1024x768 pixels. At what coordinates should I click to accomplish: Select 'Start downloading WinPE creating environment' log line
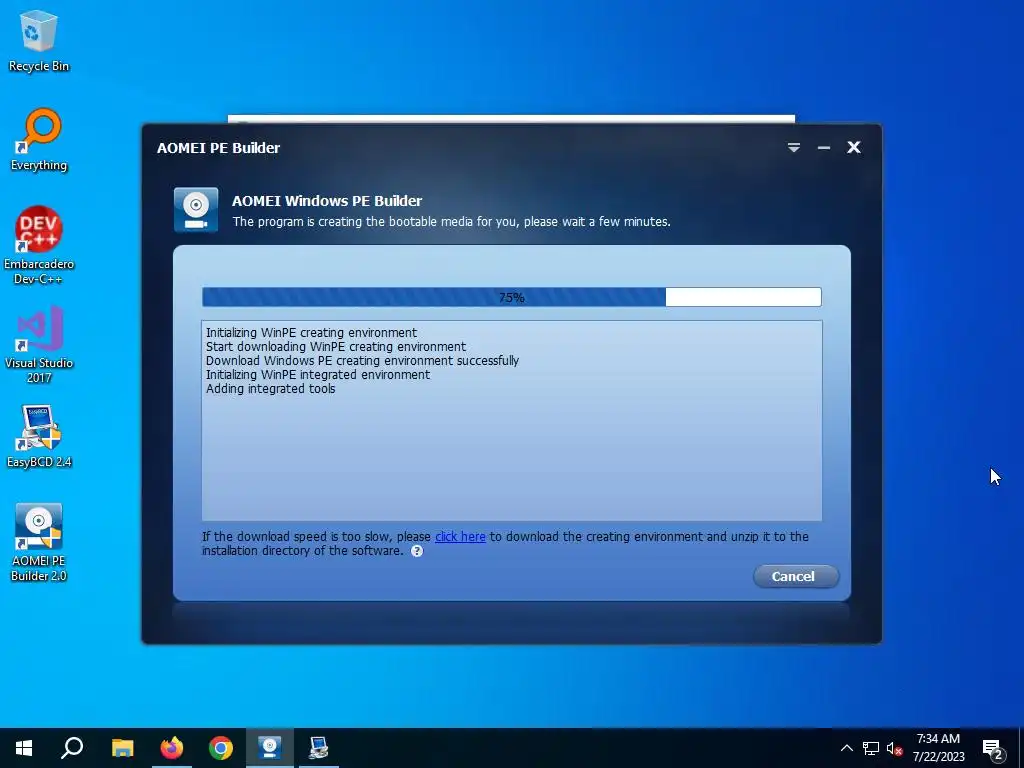point(336,347)
